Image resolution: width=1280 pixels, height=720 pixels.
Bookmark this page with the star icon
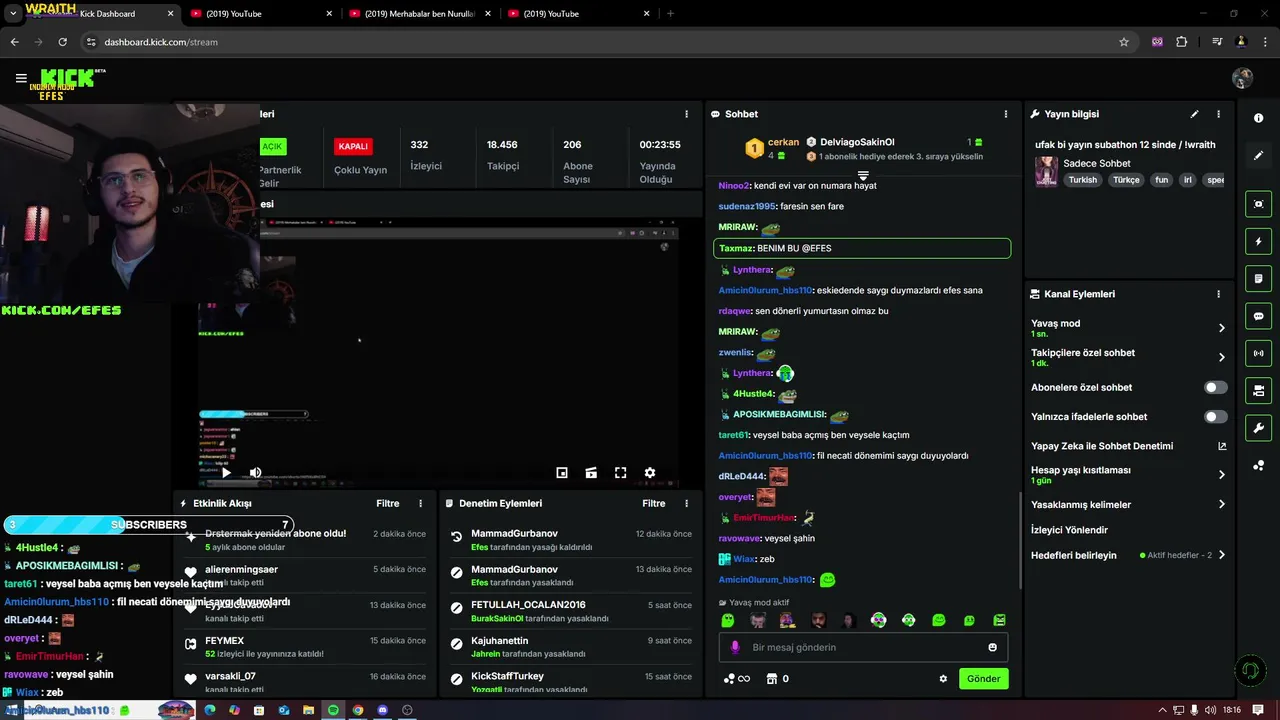(x=1124, y=42)
